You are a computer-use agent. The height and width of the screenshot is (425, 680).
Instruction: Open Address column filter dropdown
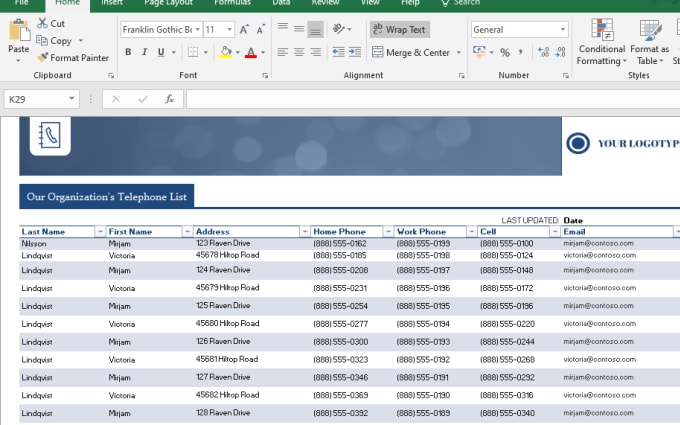304,232
